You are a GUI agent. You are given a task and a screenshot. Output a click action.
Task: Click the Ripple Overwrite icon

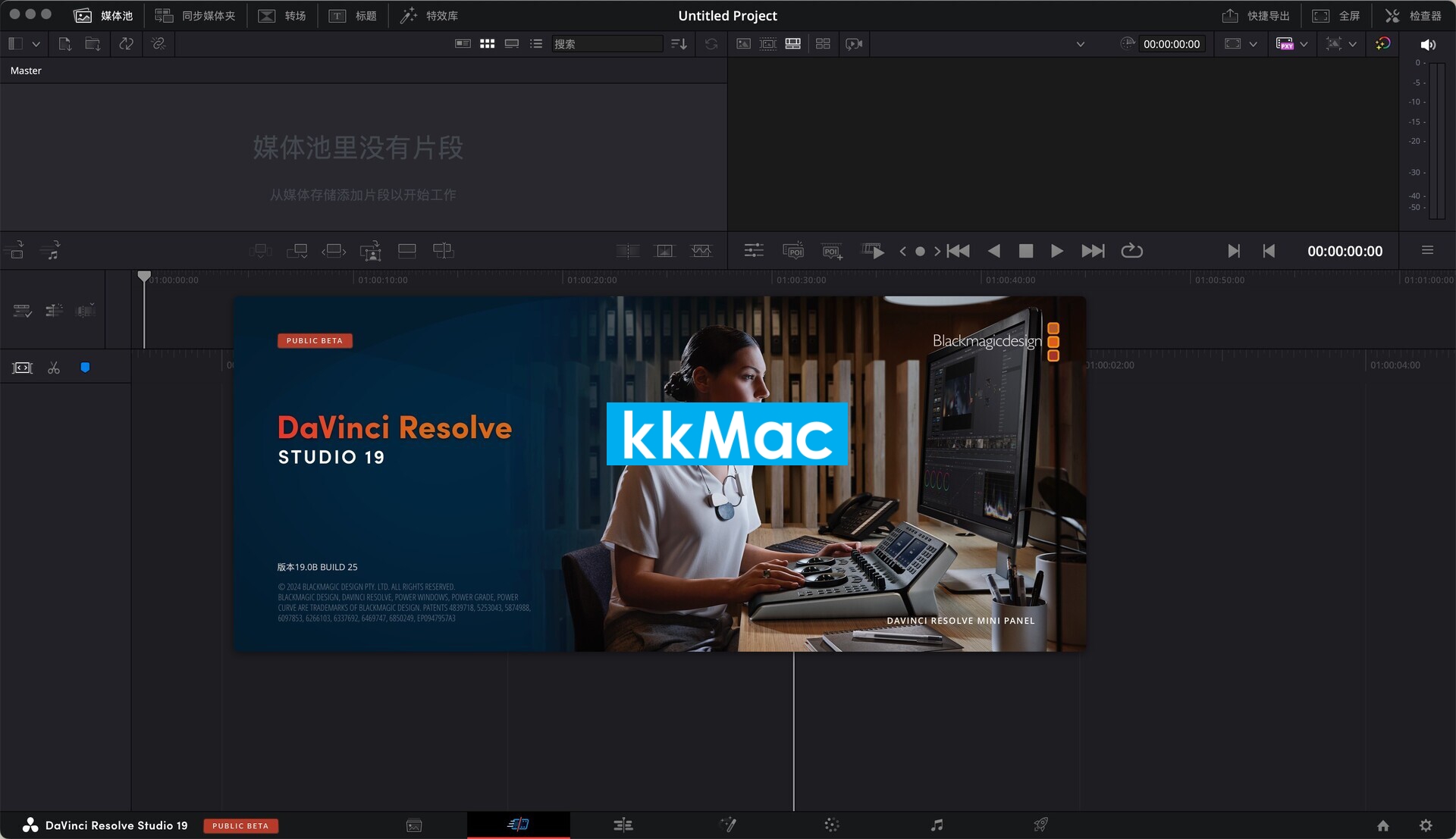[334, 251]
